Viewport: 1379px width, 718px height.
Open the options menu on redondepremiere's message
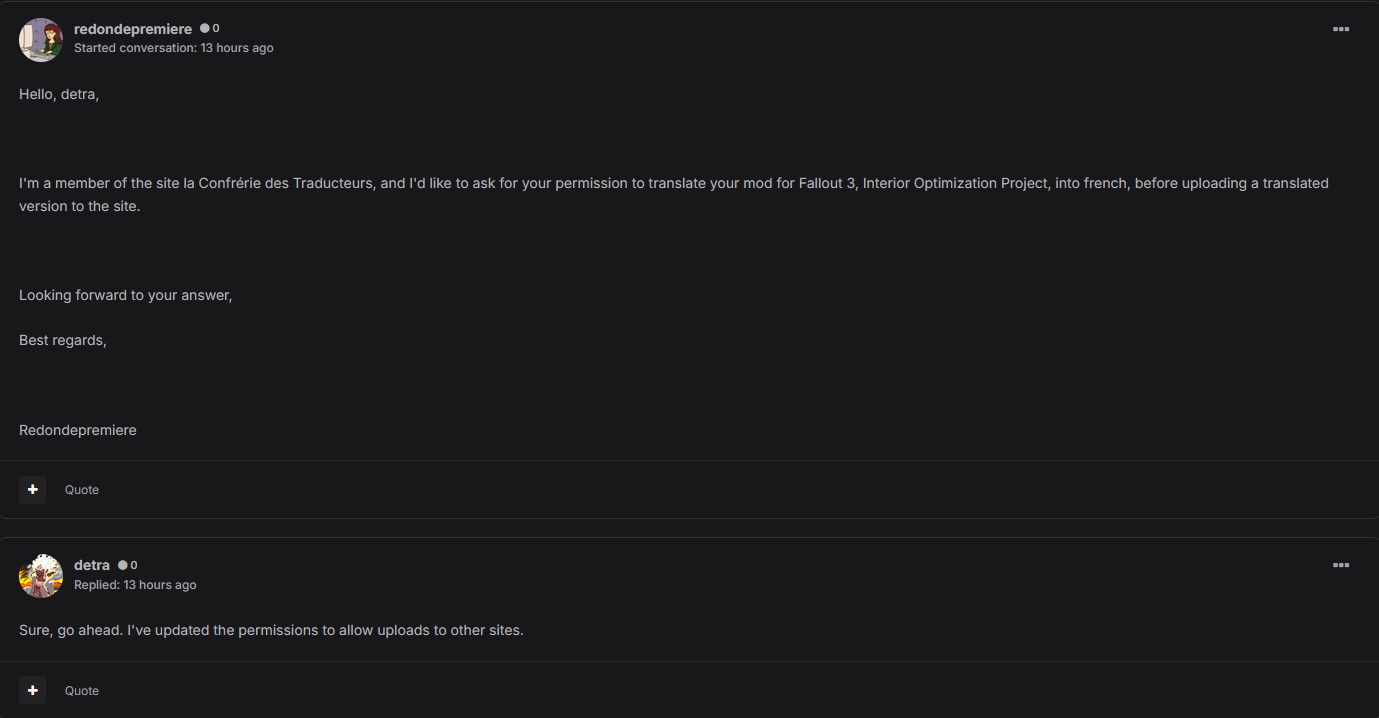(x=1341, y=29)
